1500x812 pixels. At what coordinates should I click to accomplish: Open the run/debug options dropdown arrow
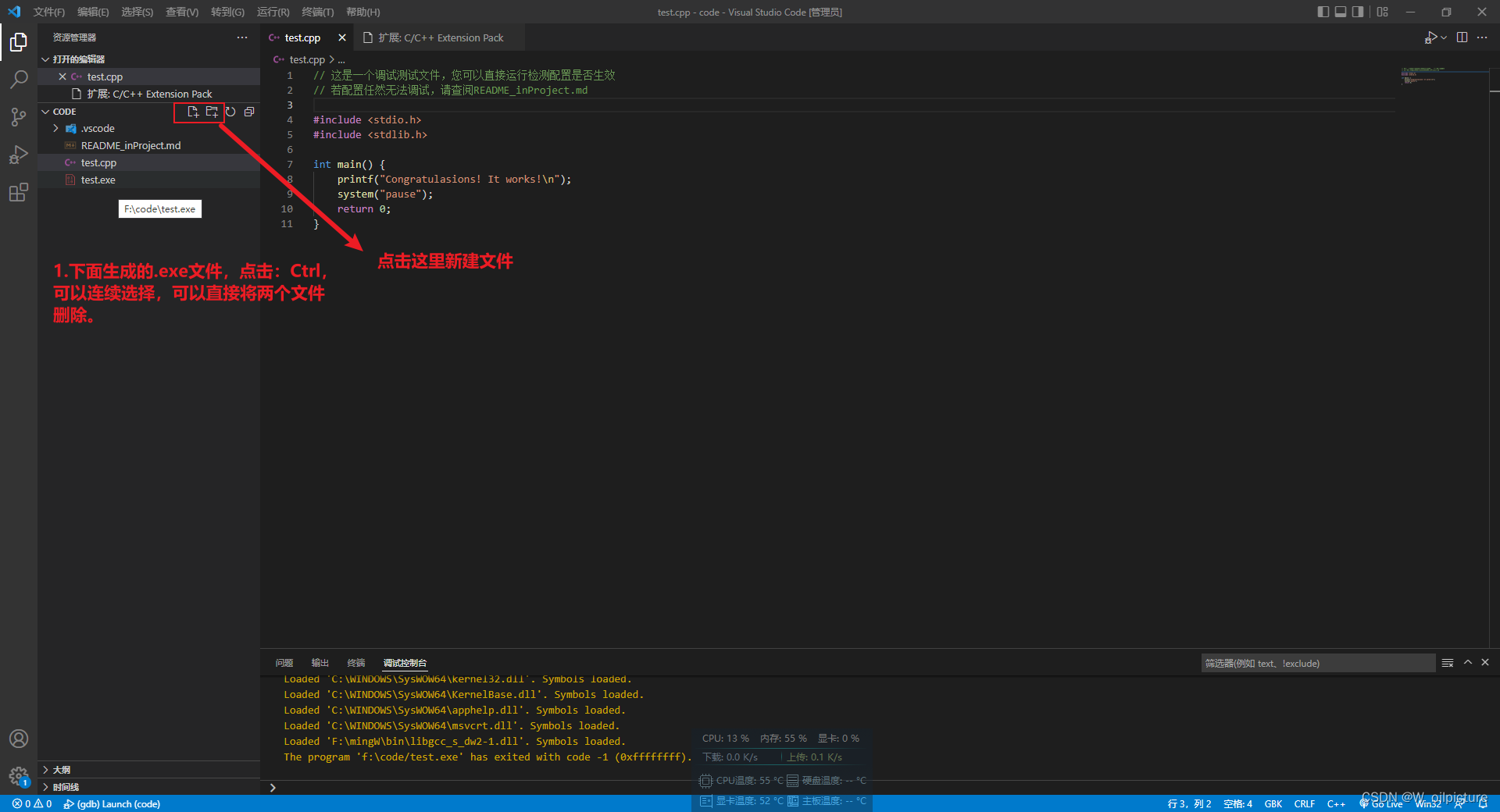1444,37
